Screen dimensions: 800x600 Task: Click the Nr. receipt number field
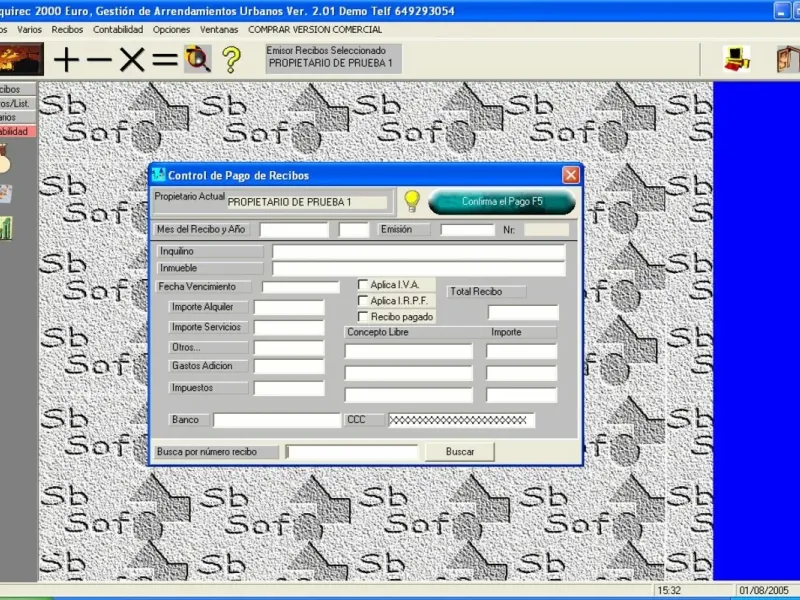click(x=546, y=230)
